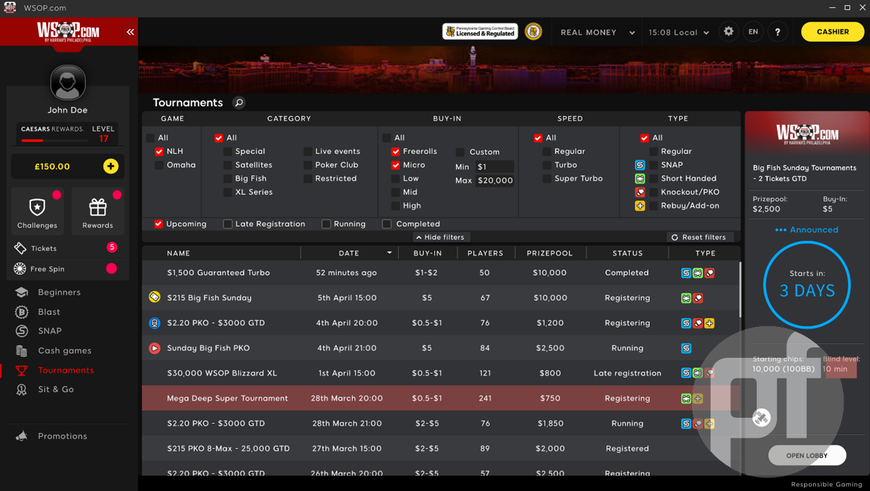This screenshot has width=870, height=491.
Task: Open help question mark icon
Action: point(777,32)
